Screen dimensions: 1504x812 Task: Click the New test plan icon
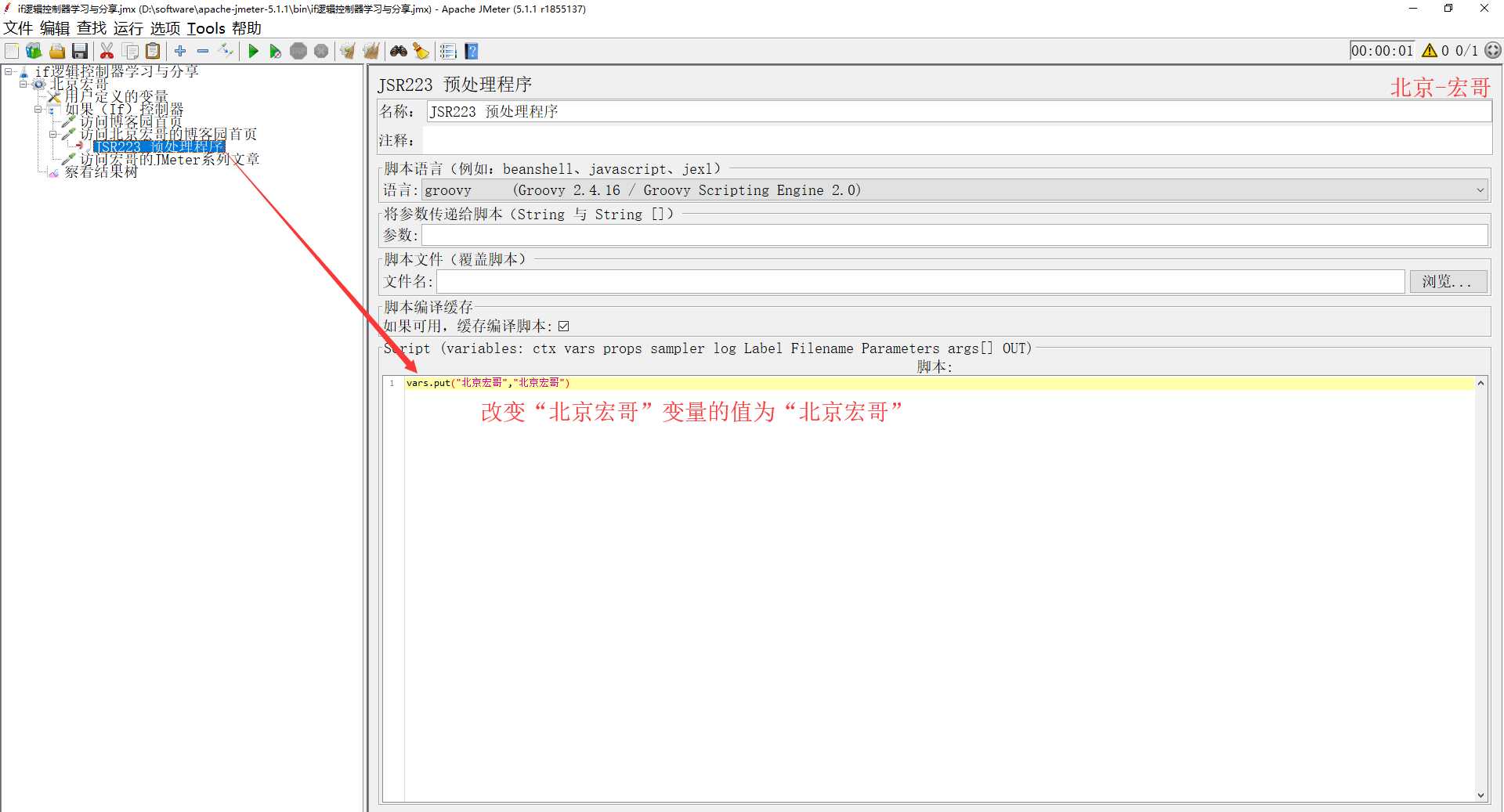[12, 51]
